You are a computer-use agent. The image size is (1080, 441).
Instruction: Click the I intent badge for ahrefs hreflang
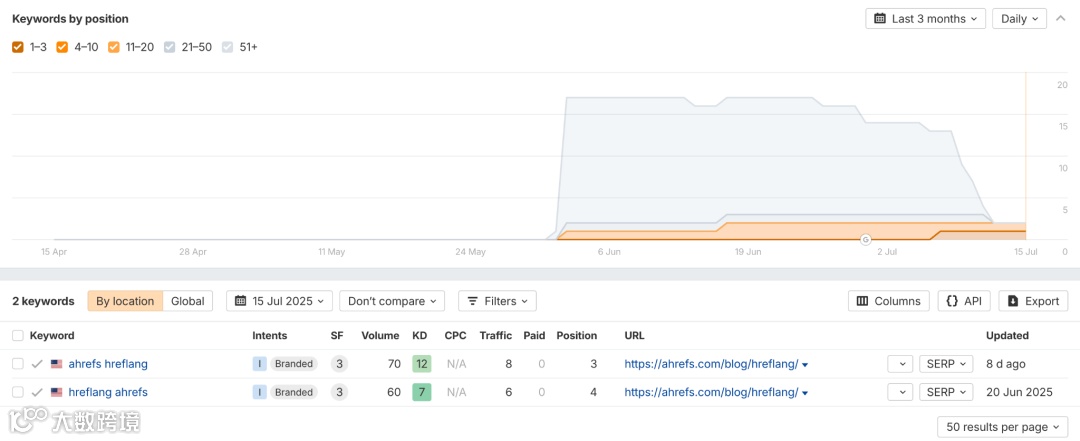[x=260, y=364]
